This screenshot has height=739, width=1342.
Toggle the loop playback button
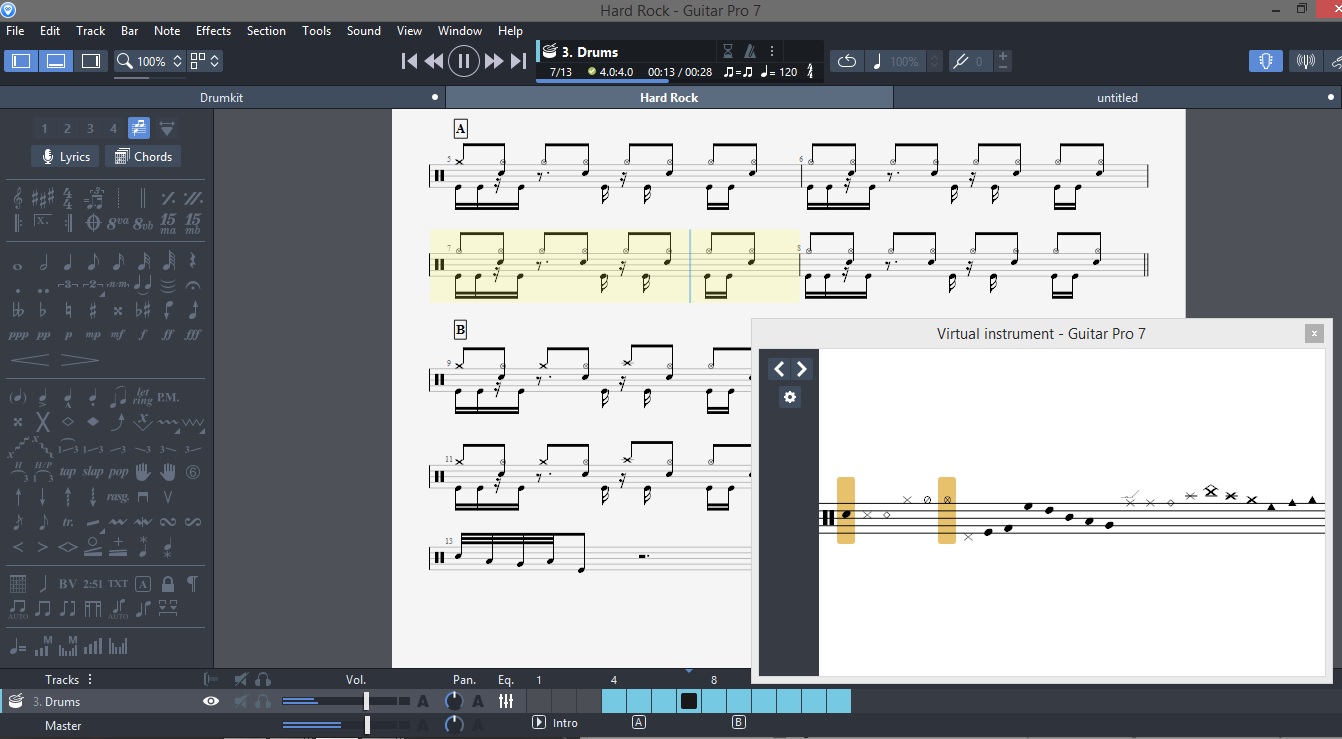click(847, 61)
